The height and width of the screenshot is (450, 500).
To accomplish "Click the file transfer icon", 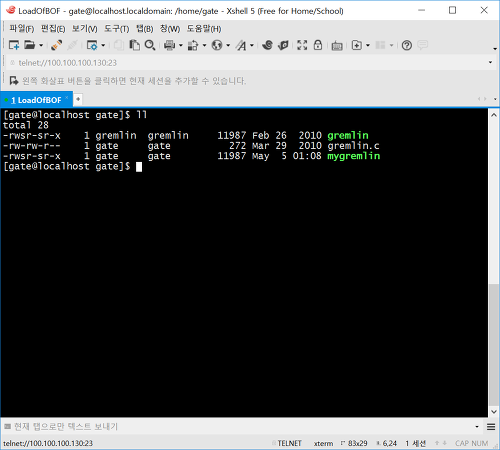I will [x=193, y=45].
